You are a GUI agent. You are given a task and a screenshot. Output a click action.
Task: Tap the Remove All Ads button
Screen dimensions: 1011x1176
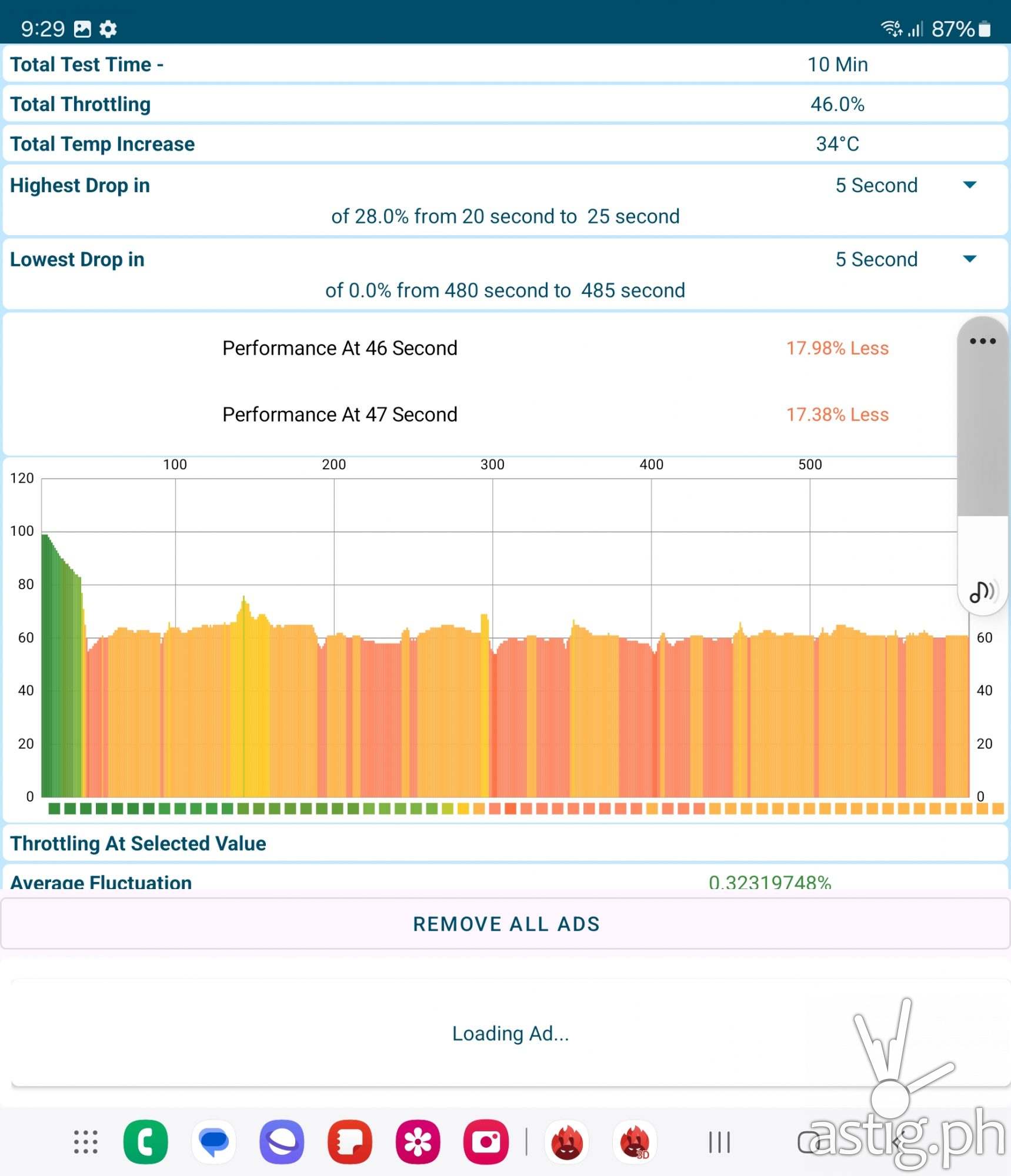[x=506, y=924]
